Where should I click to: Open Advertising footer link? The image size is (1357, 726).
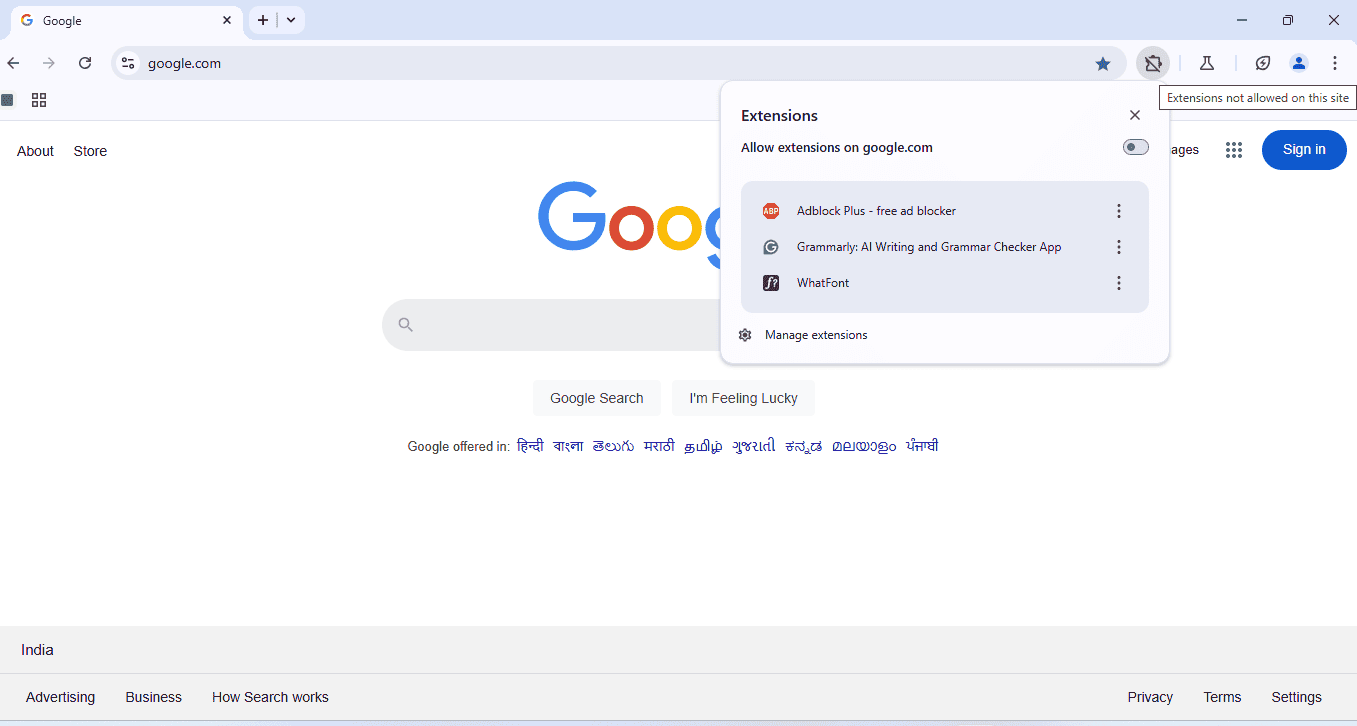(60, 697)
